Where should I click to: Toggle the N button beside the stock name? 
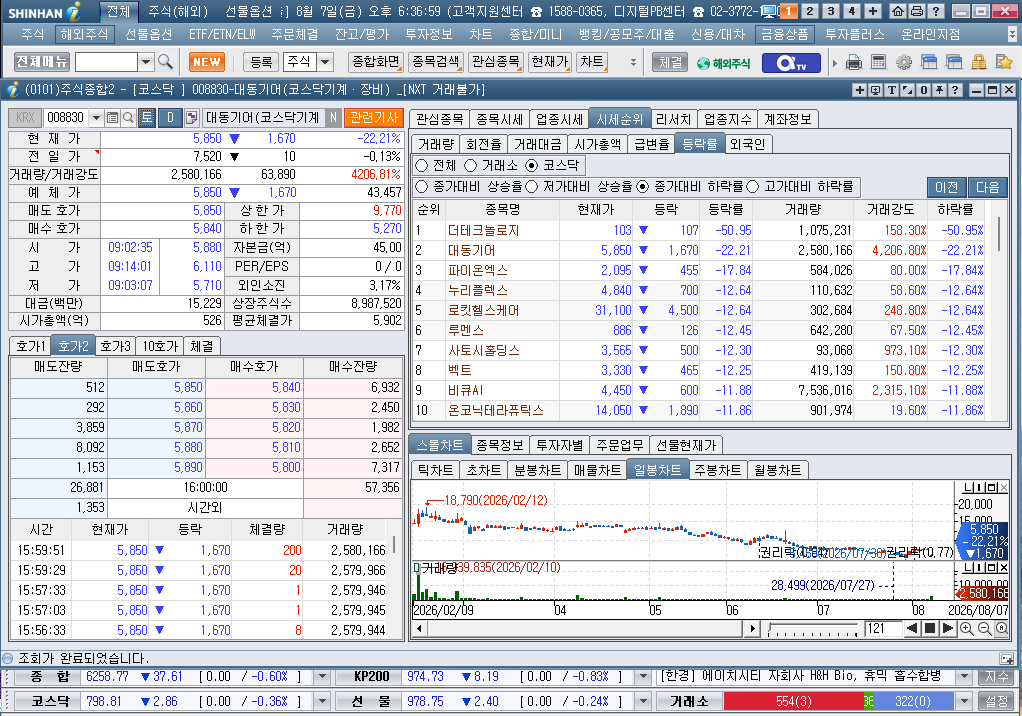click(x=333, y=118)
